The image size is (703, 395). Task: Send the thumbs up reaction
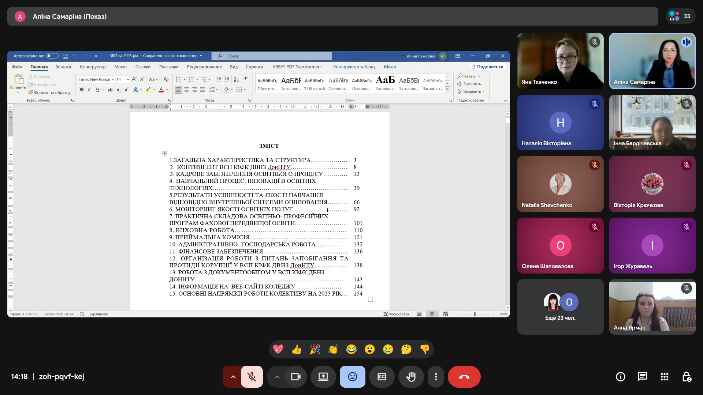point(296,349)
